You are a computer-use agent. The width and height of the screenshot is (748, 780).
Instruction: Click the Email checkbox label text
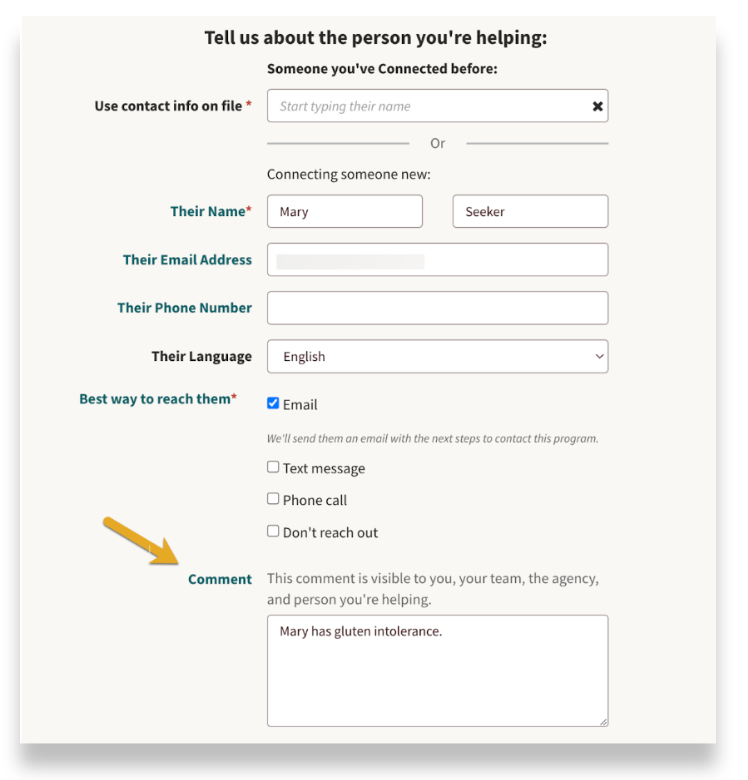(300, 405)
